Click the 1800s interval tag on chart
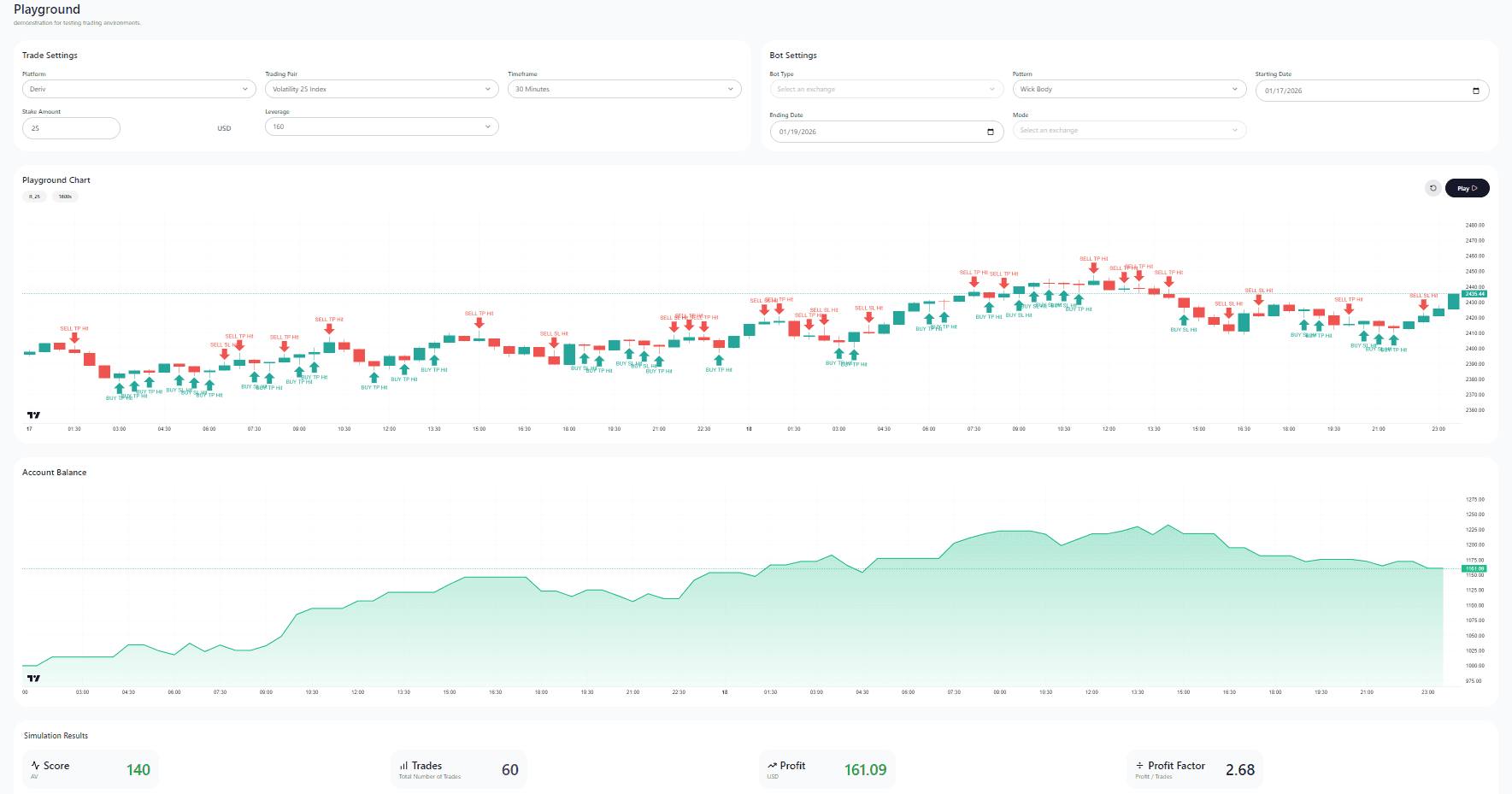Viewport: 1512px width, 794px height. point(65,197)
